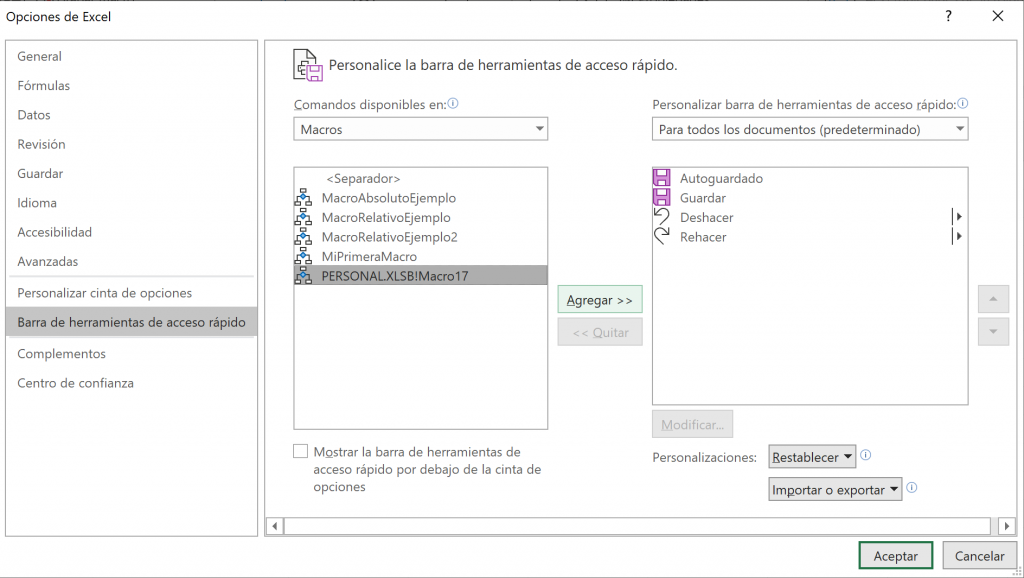Click the Guardar floppy disk icon
The image size is (1024, 578).
point(662,197)
